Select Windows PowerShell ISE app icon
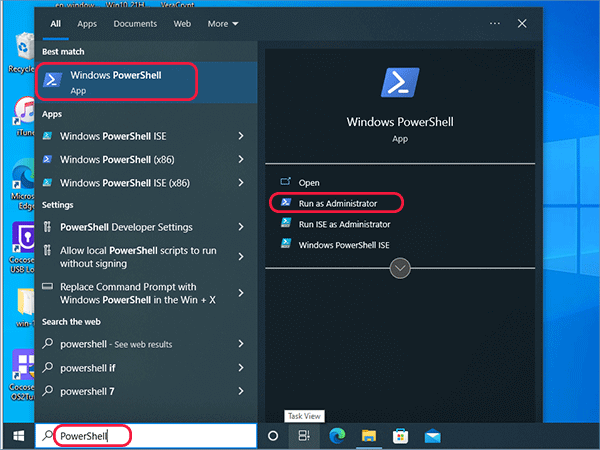 [47, 136]
